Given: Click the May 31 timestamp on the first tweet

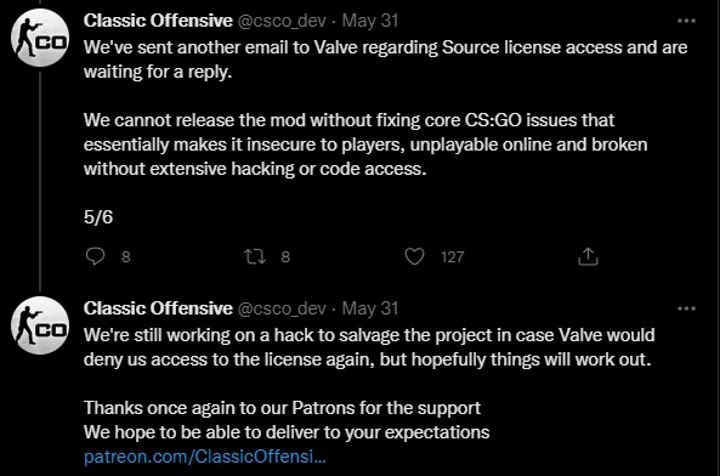Looking at the screenshot, I should pos(370,21).
